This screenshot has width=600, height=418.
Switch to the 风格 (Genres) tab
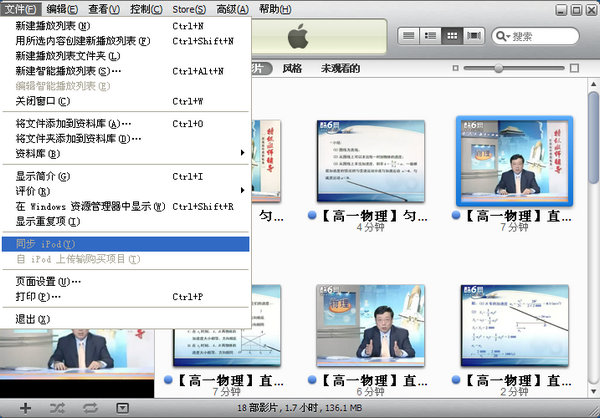[292, 69]
